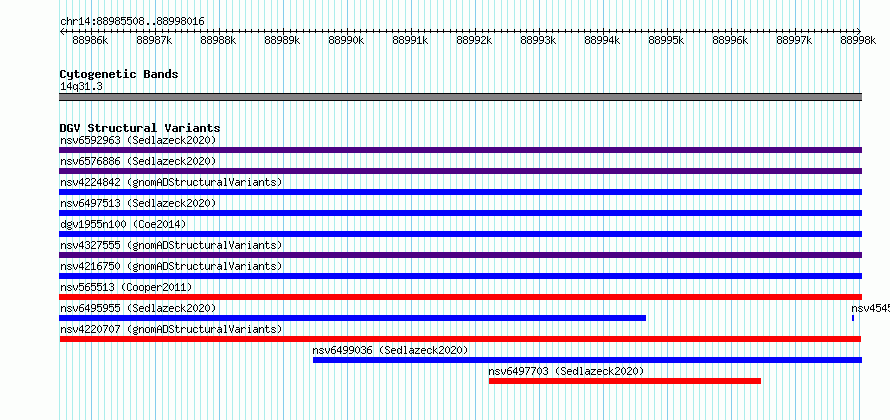Open the nsv565513 (Cooper2011) label

click(126, 287)
